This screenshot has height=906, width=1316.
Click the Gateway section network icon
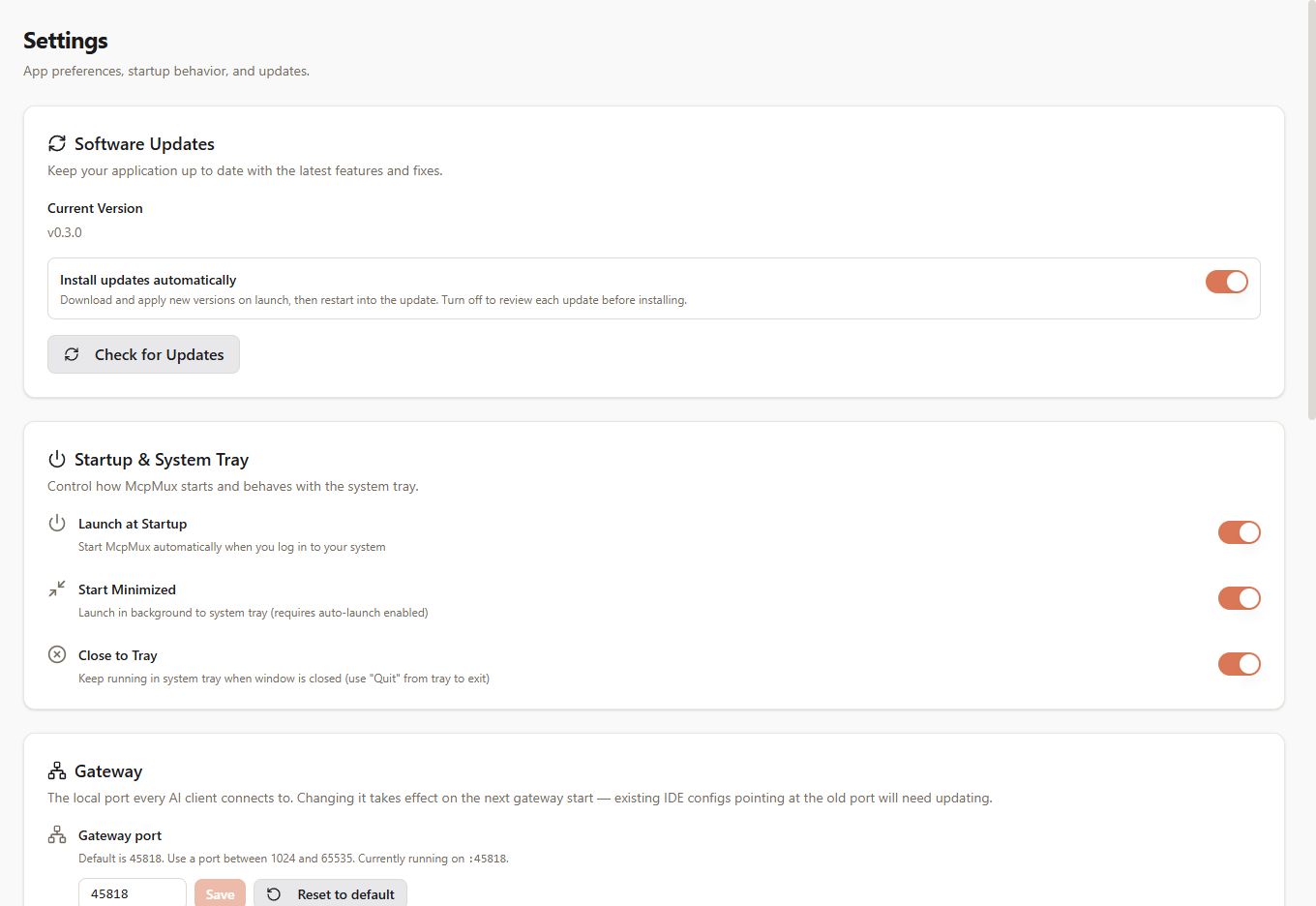[x=57, y=770]
